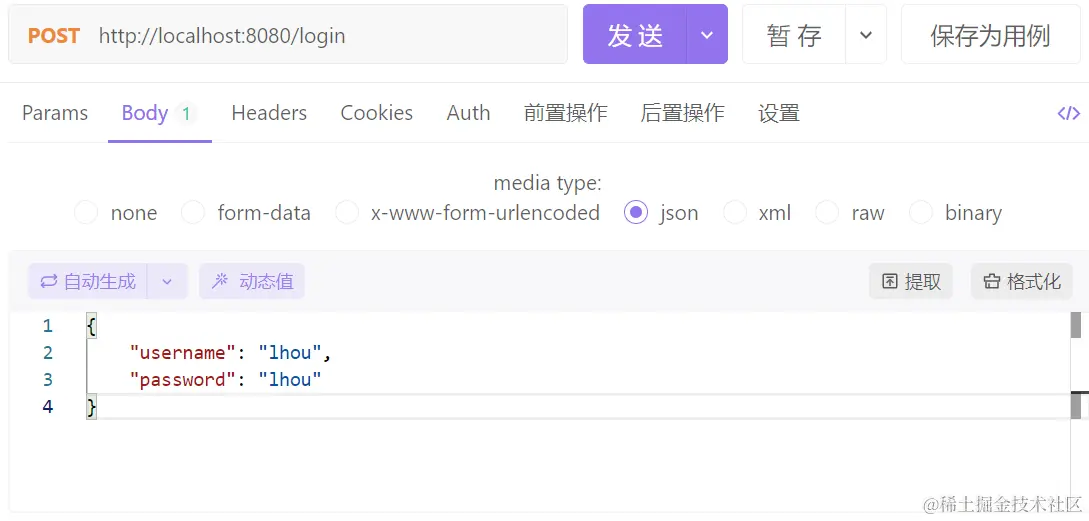Switch to the Headers tab
Viewport: 1089px width, 521px height.
click(269, 113)
